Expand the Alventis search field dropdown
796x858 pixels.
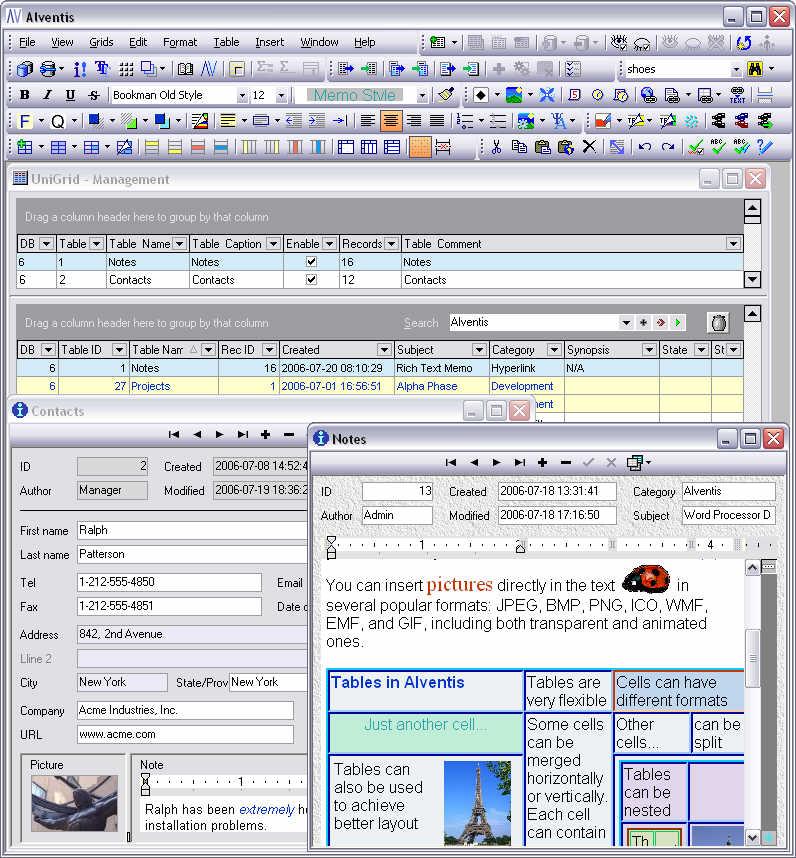coord(626,322)
